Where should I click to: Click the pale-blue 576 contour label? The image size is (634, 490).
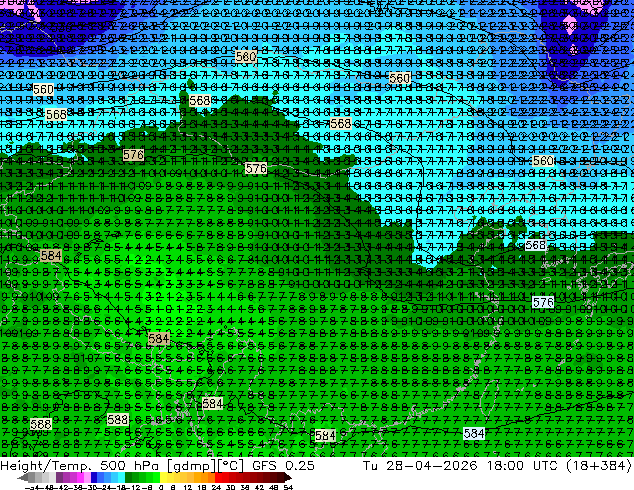[543, 302]
